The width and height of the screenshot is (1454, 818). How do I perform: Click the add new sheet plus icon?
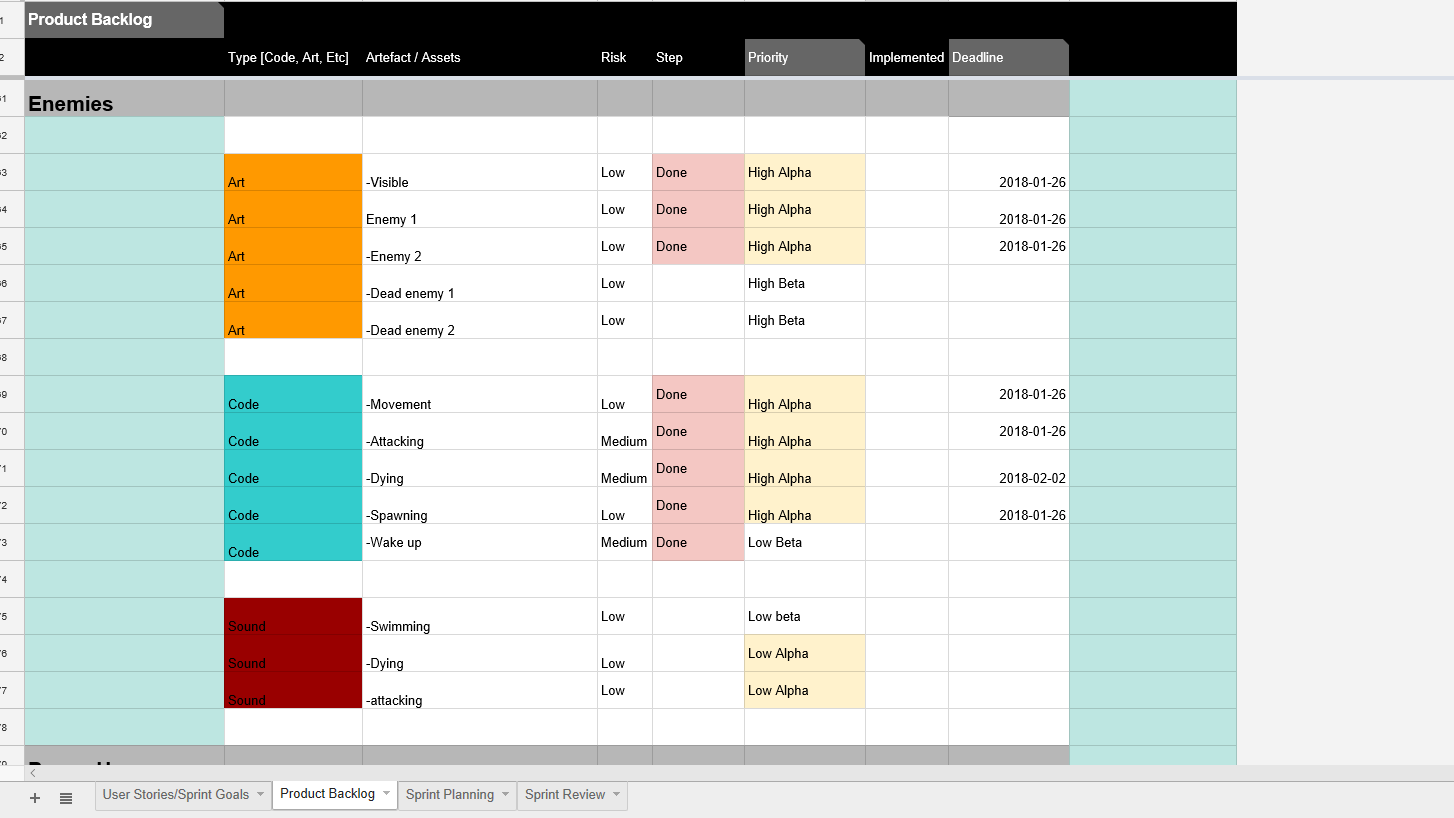click(x=35, y=798)
